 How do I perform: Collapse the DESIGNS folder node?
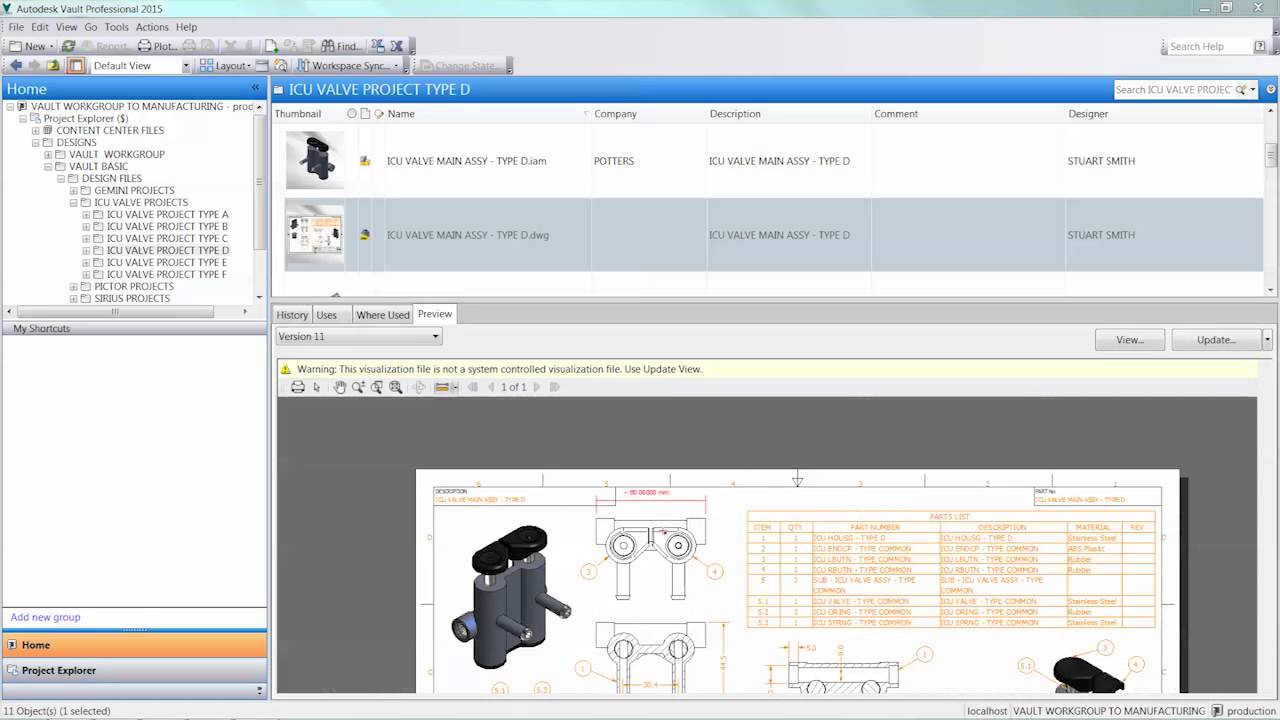coord(36,143)
